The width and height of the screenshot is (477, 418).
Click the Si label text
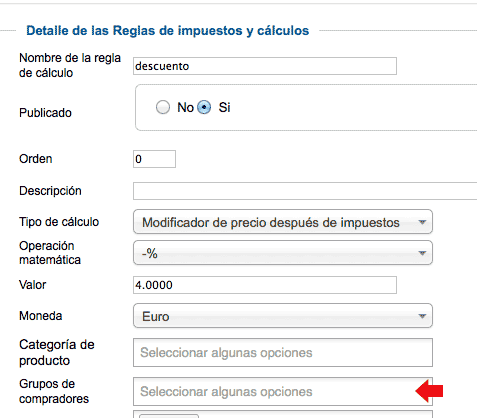click(224, 107)
